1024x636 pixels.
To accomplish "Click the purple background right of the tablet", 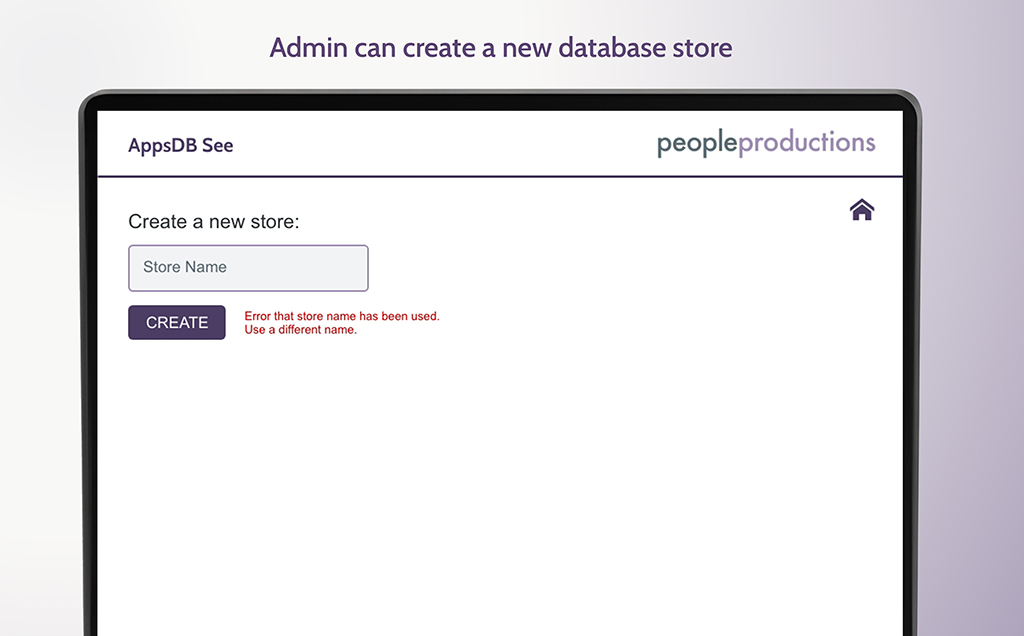I will click(972, 400).
